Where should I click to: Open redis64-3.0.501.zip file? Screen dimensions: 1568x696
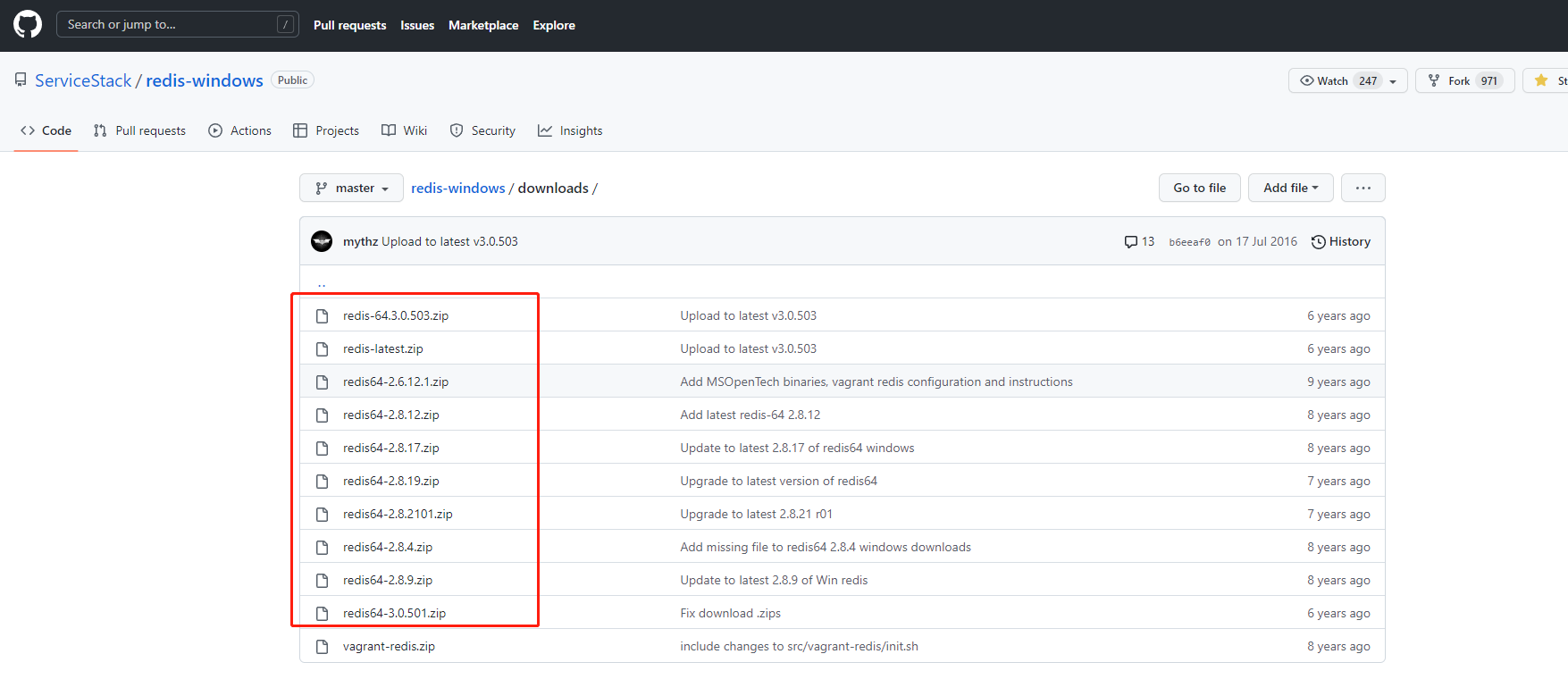coord(394,613)
